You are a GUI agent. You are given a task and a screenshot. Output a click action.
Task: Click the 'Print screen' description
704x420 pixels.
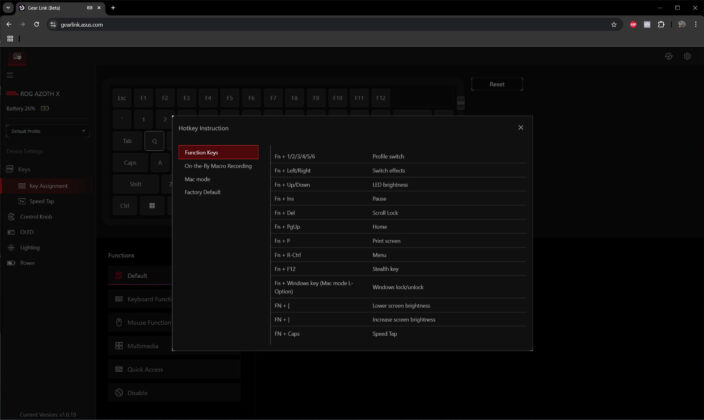386,241
